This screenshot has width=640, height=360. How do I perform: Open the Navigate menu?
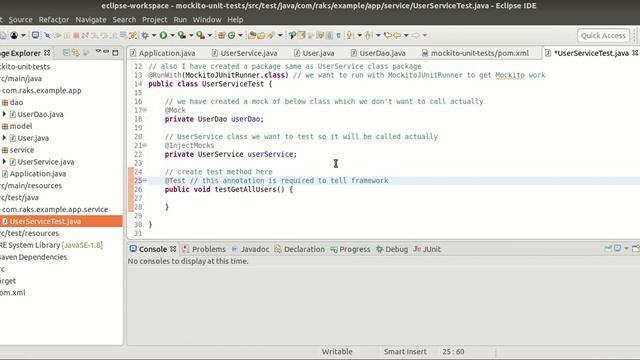tap(91, 20)
